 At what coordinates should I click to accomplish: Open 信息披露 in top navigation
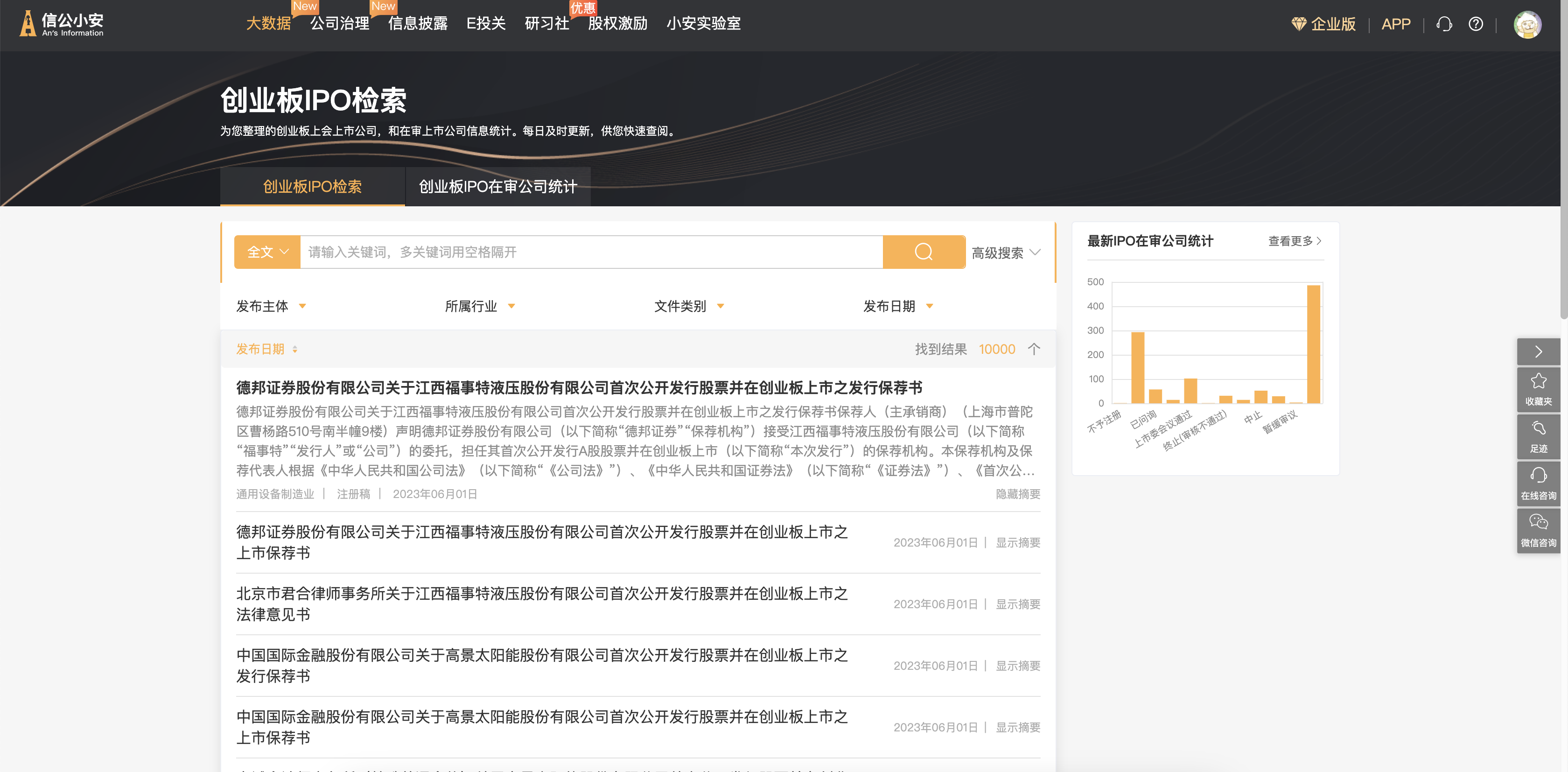tap(418, 24)
